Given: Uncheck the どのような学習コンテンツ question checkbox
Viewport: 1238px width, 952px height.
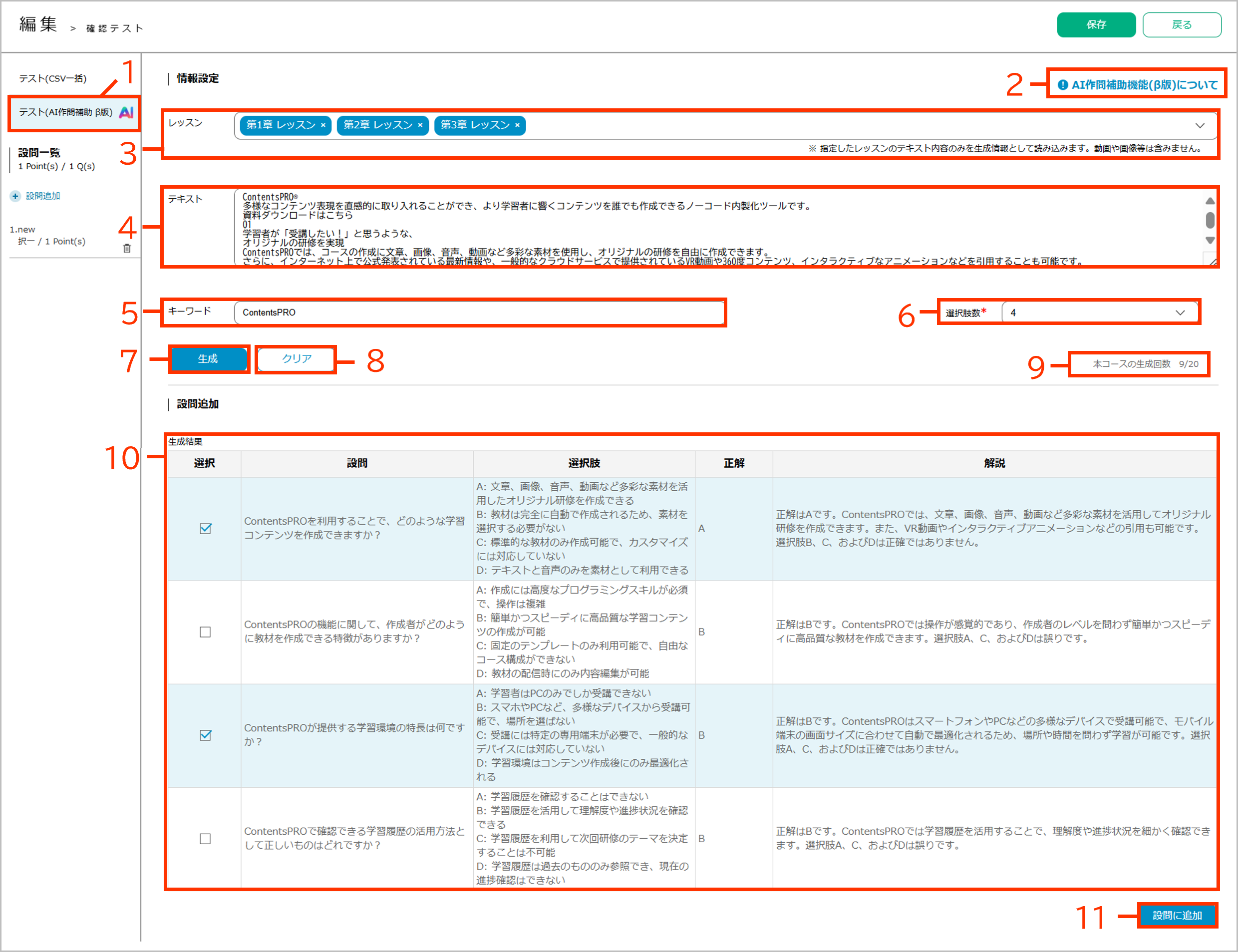Looking at the screenshot, I should click(x=205, y=529).
